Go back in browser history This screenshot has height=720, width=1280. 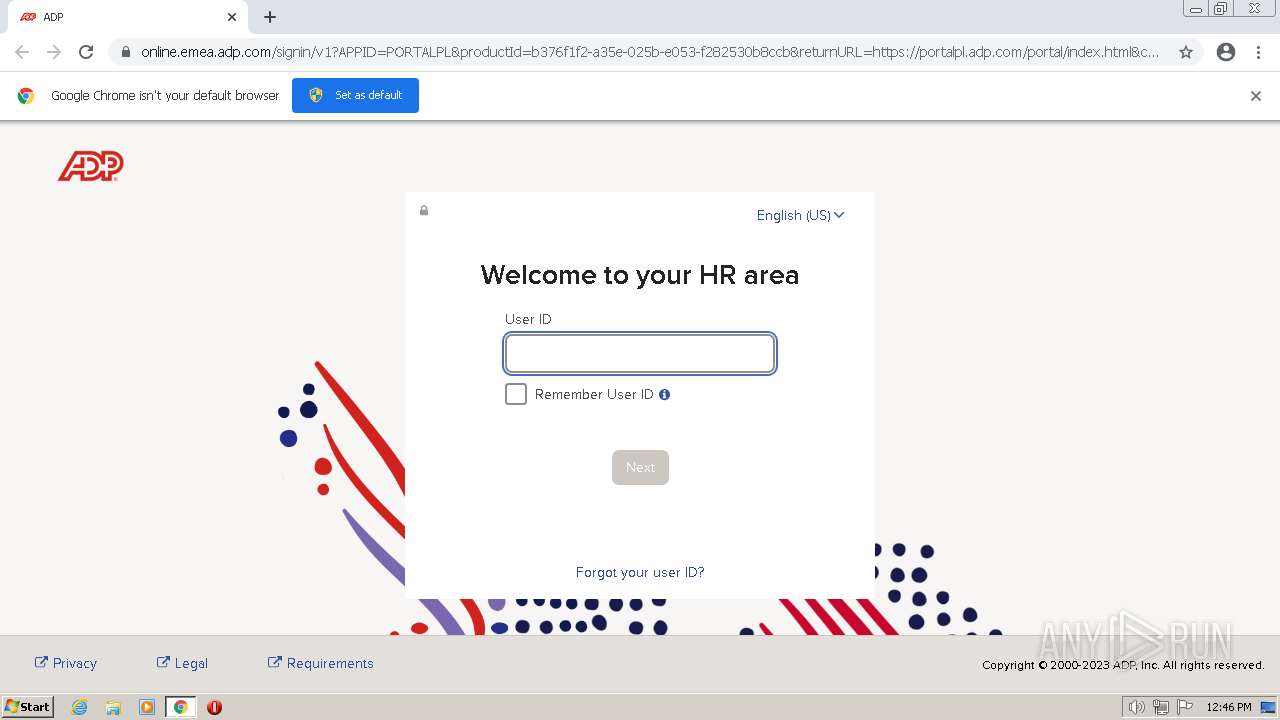pos(22,52)
